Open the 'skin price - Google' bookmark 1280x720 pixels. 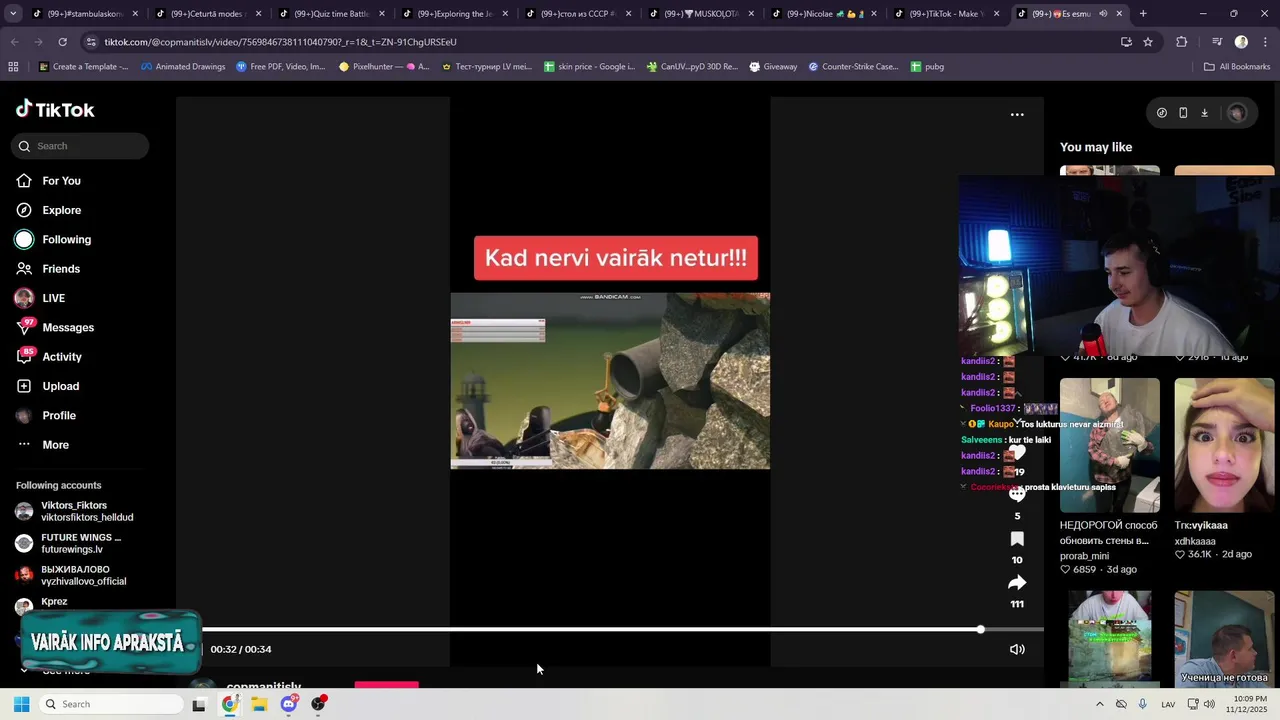(589, 67)
